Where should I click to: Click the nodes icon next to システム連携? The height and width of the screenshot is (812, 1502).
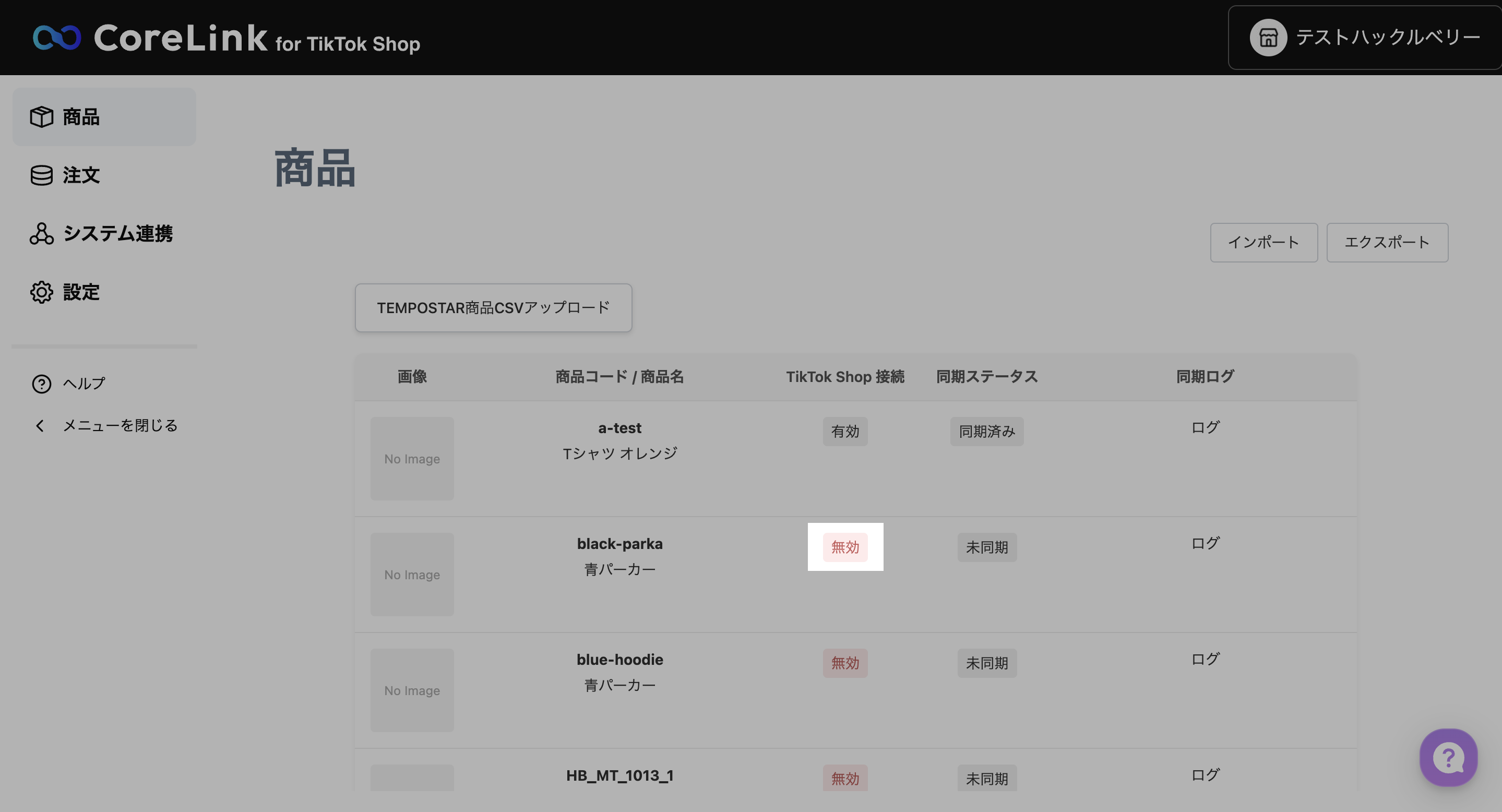coord(41,233)
